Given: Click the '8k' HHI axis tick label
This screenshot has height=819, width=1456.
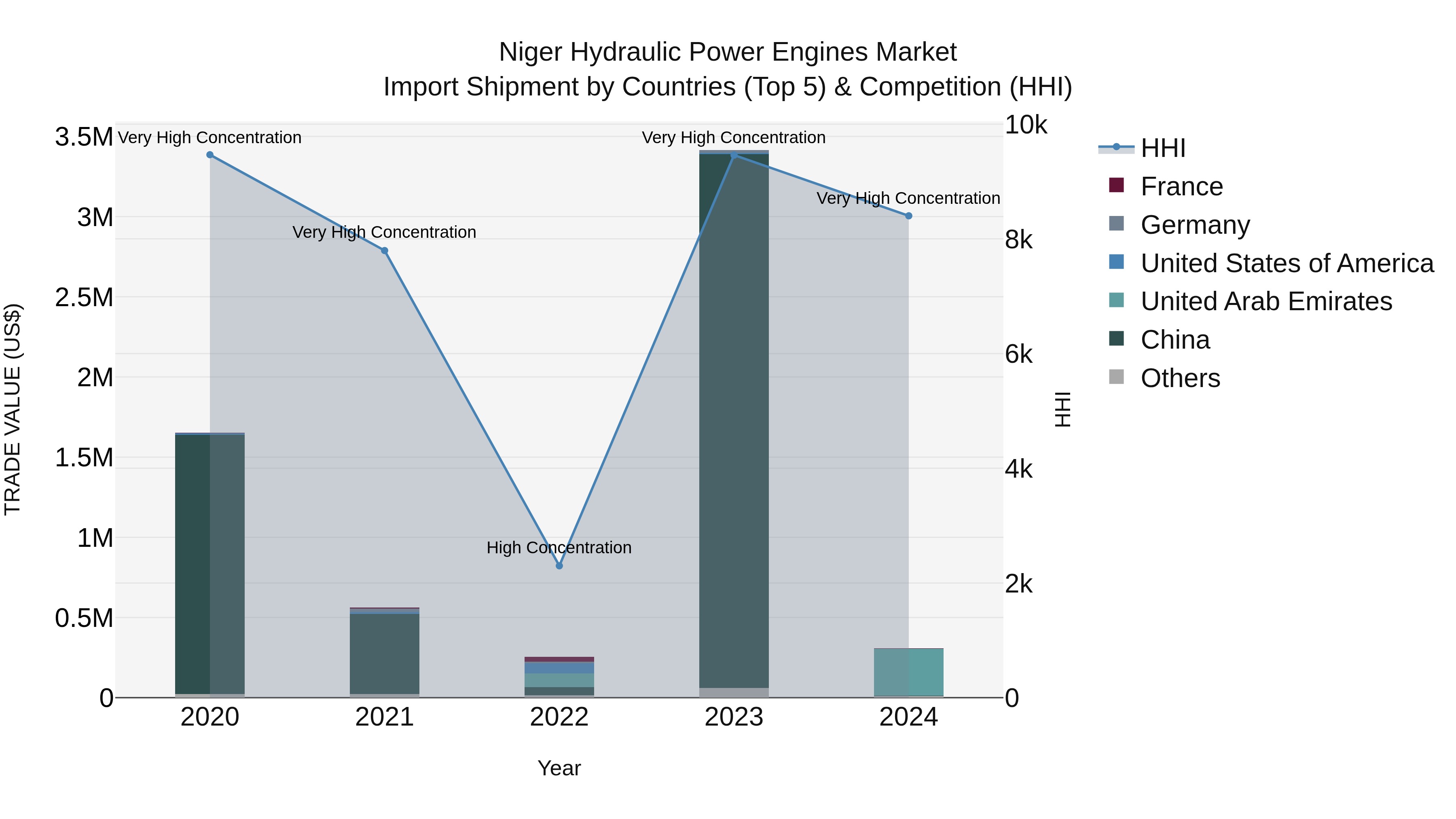Looking at the screenshot, I should point(1018,240).
